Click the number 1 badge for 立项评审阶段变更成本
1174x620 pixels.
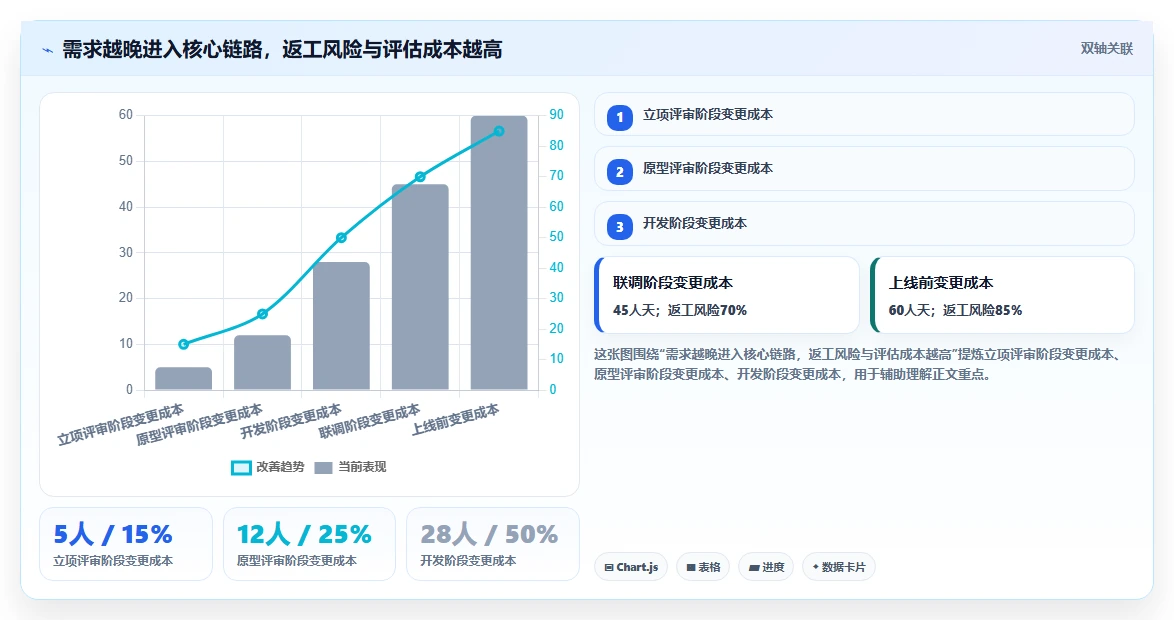619,118
